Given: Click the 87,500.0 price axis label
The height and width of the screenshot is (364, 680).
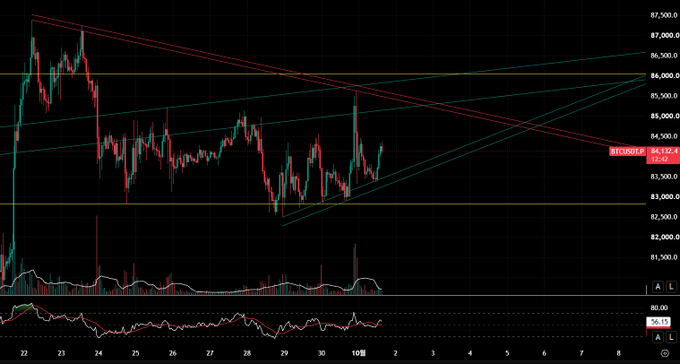Looking at the screenshot, I should tap(665, 16).
